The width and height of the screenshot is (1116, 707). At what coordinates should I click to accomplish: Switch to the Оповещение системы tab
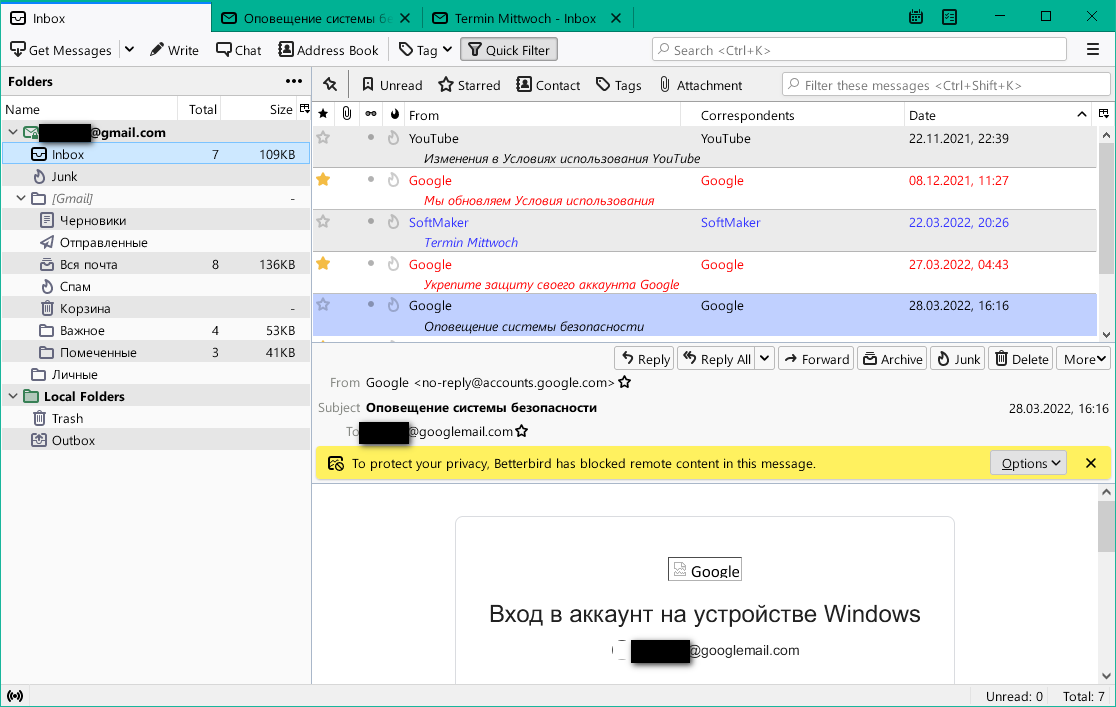click(317, 19)
